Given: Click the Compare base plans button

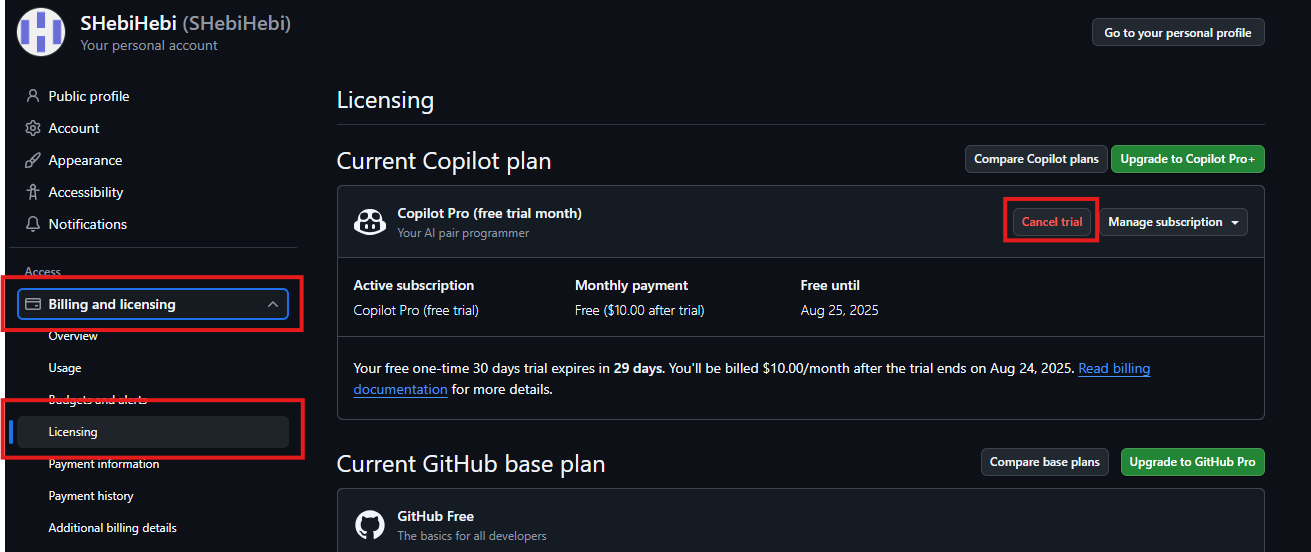Looking at the screenshot, I should pos(1045,462).
